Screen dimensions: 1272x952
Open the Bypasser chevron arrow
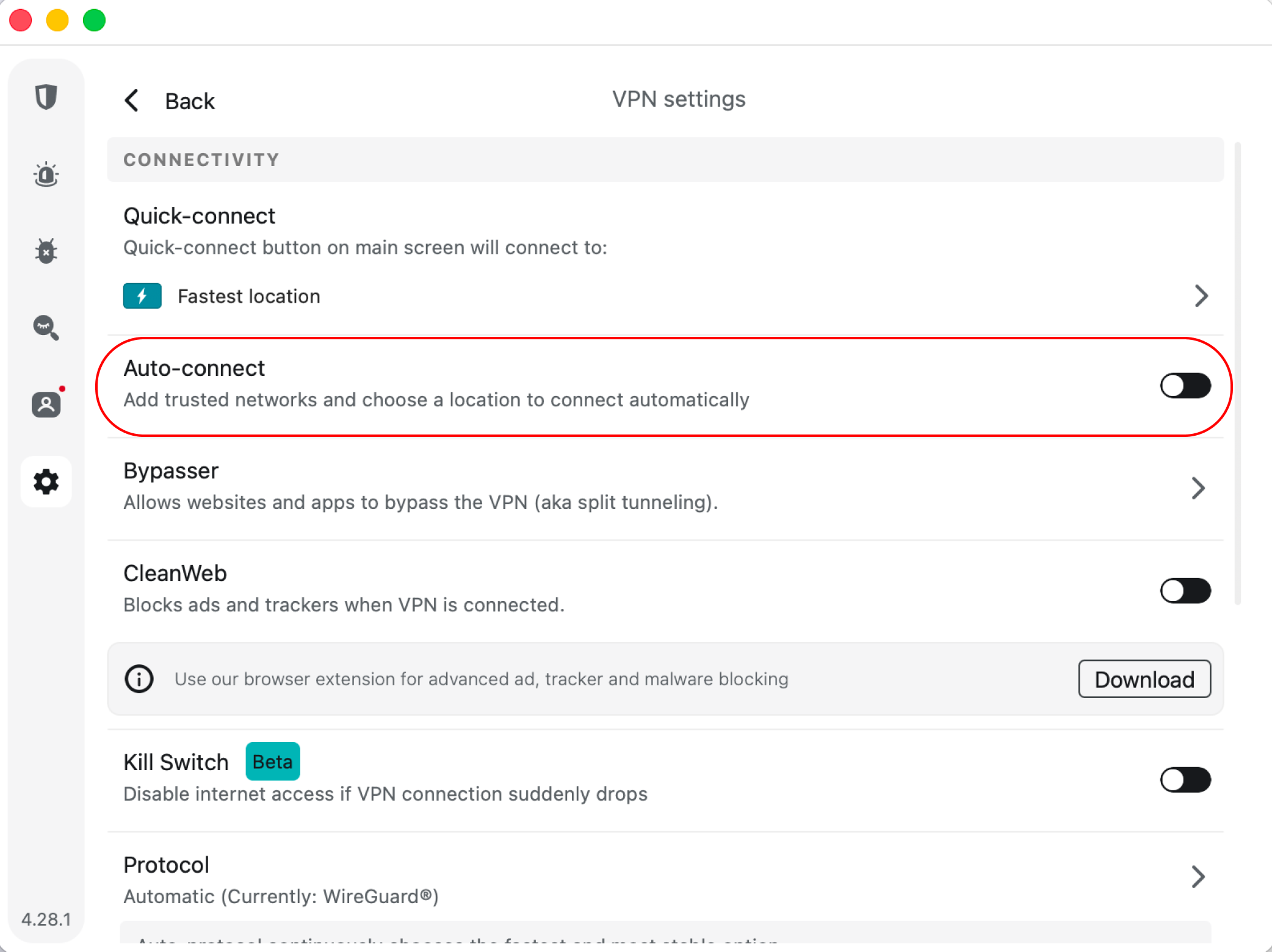click(x=1198, y=488)
